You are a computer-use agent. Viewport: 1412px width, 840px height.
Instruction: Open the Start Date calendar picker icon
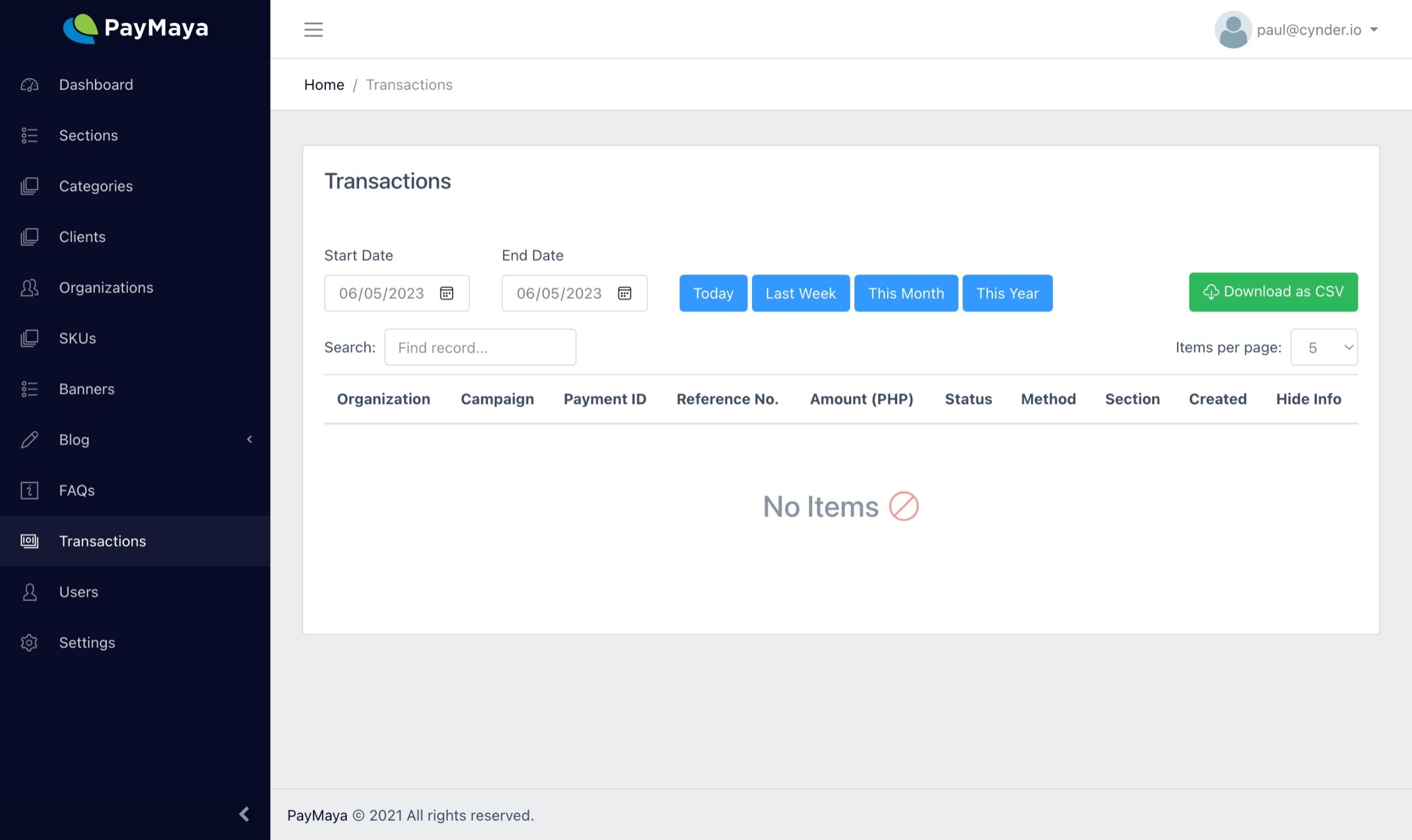[x=447, y=293]
